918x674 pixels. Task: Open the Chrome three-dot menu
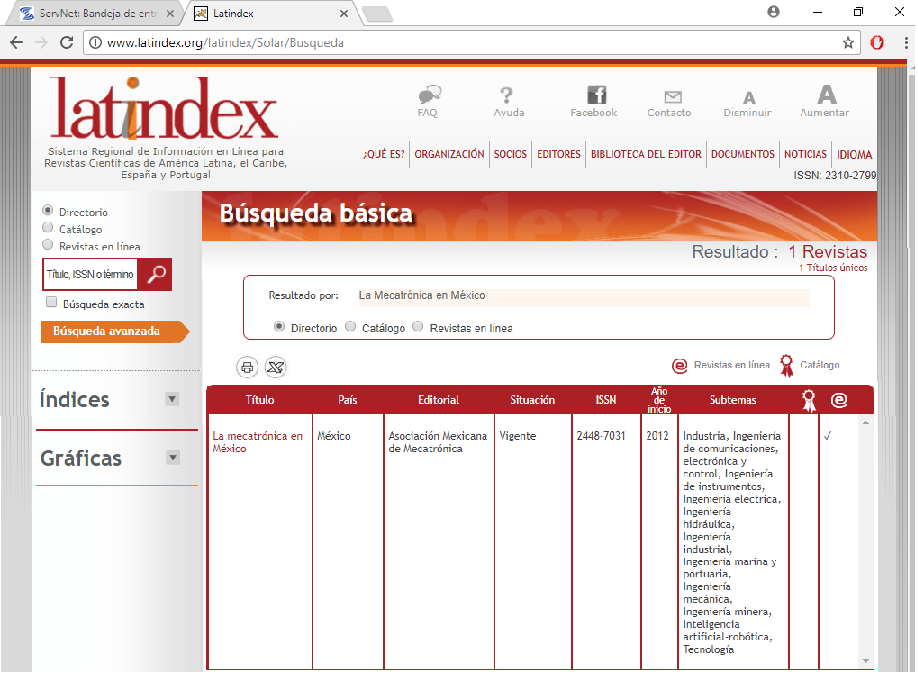coord(906,43)
